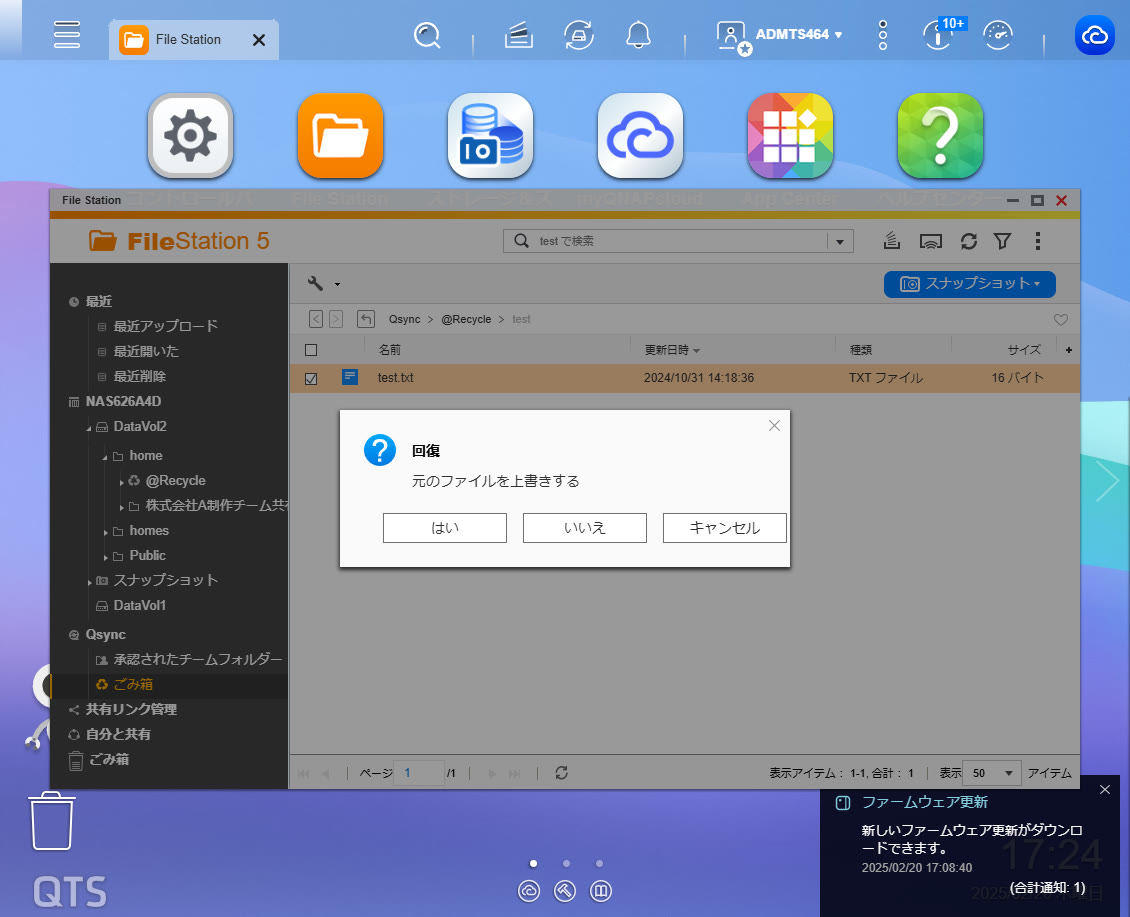The height and width of the screenshot is (917, 1130).
Task: Select 承認されたチームフォルダー in sidebar
Action: coord(197,659)
